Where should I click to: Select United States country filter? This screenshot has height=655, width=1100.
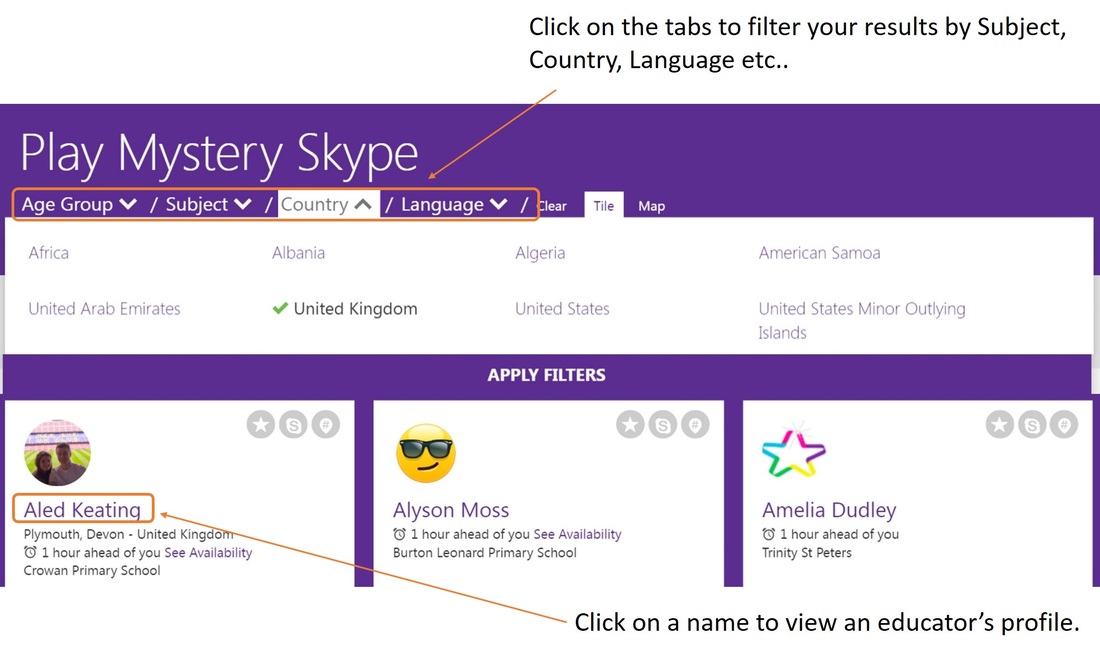(x=562, y=309)
